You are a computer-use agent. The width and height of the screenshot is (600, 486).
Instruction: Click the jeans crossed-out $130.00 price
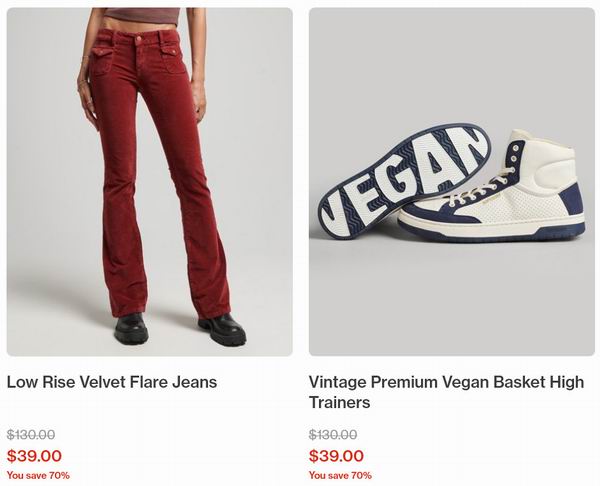[x=31, y=435]
